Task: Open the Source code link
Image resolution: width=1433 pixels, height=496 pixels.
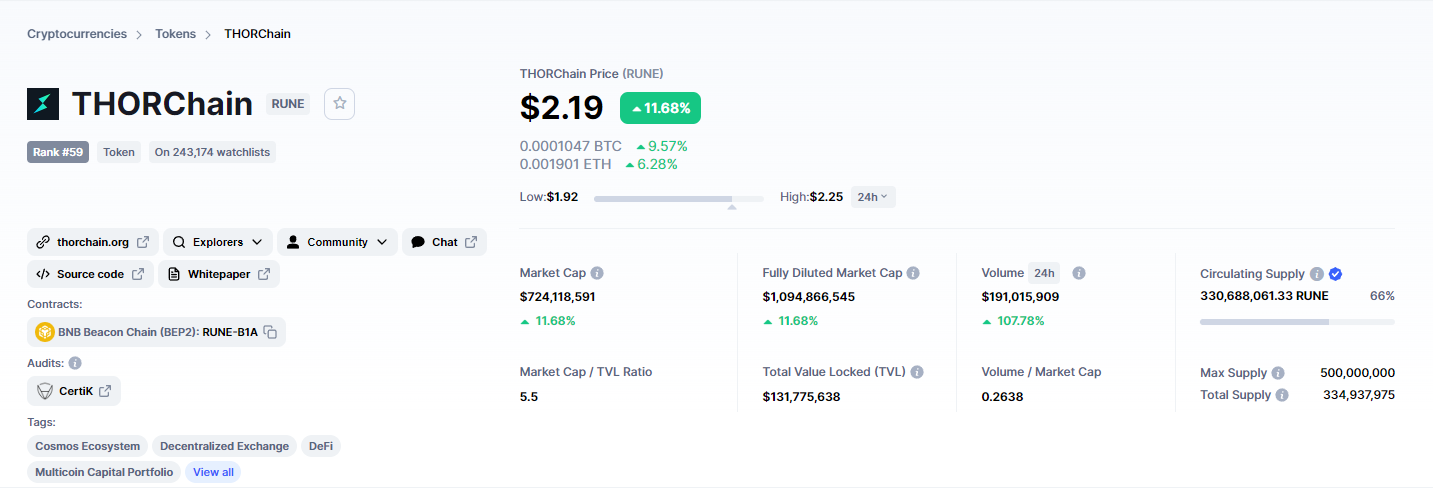Action: 90,274
